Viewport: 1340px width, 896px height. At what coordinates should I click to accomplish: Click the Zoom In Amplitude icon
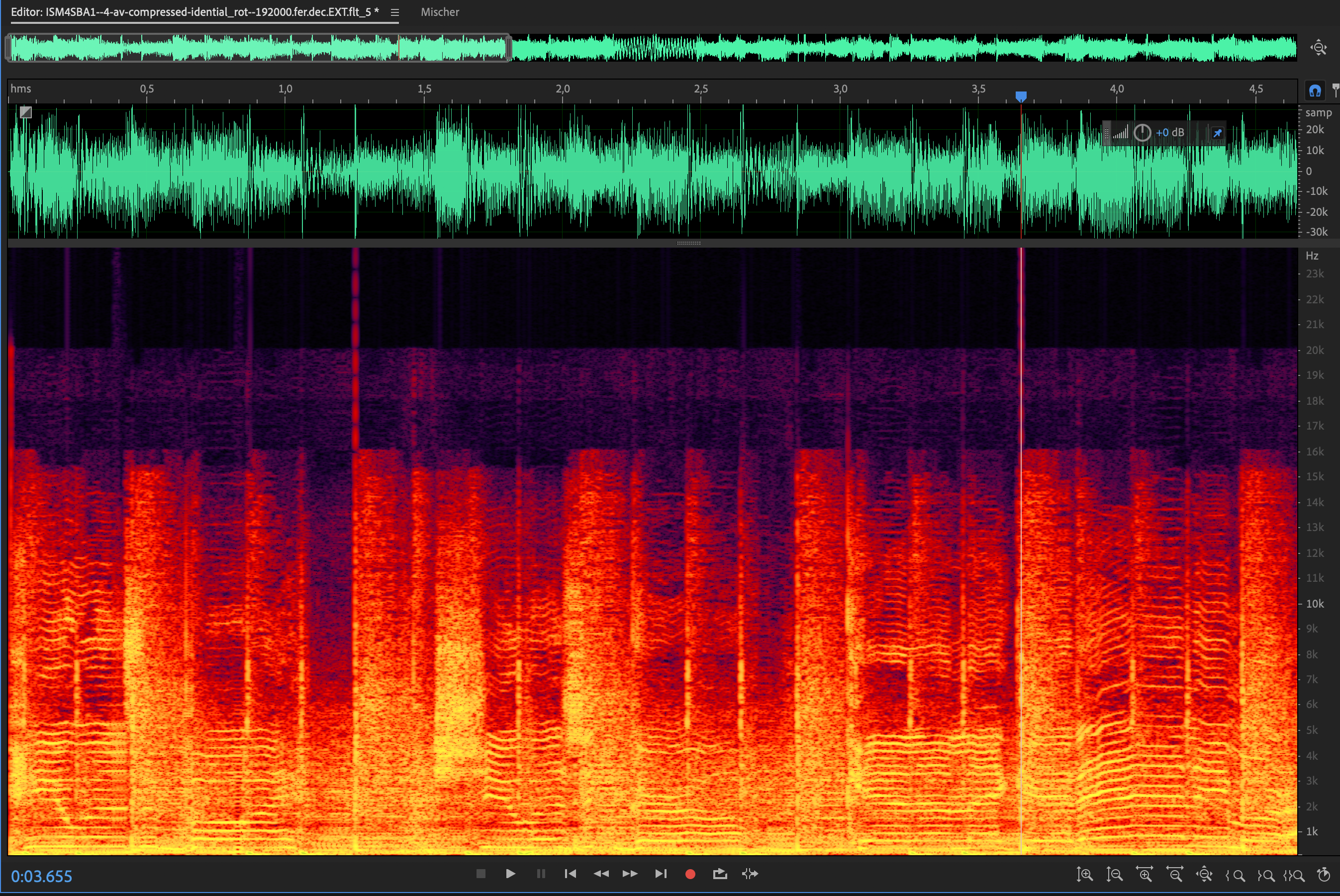point(1084,874)
